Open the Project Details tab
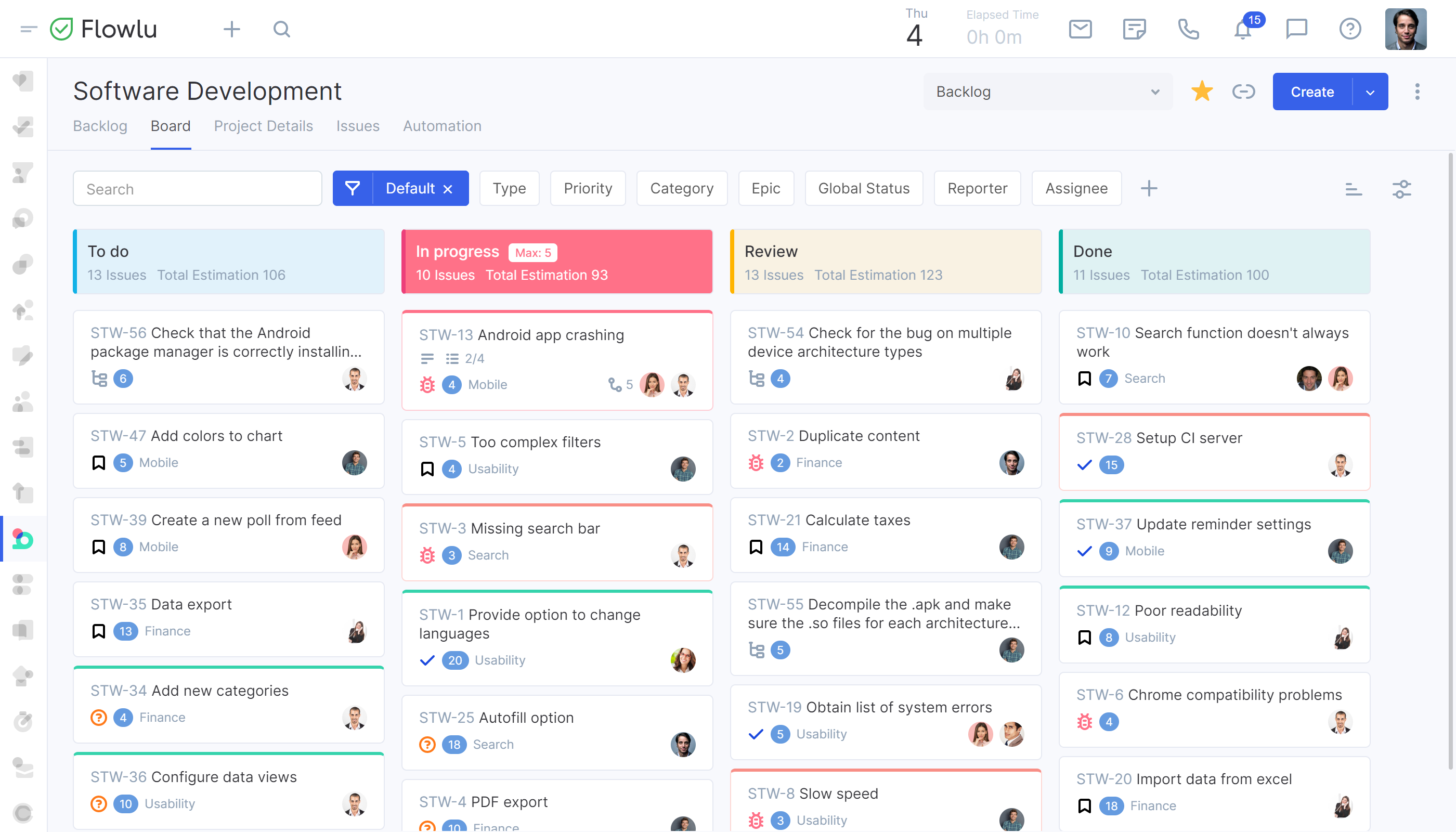The height and width of the screenshot is (832, 1456). point(264,126)
